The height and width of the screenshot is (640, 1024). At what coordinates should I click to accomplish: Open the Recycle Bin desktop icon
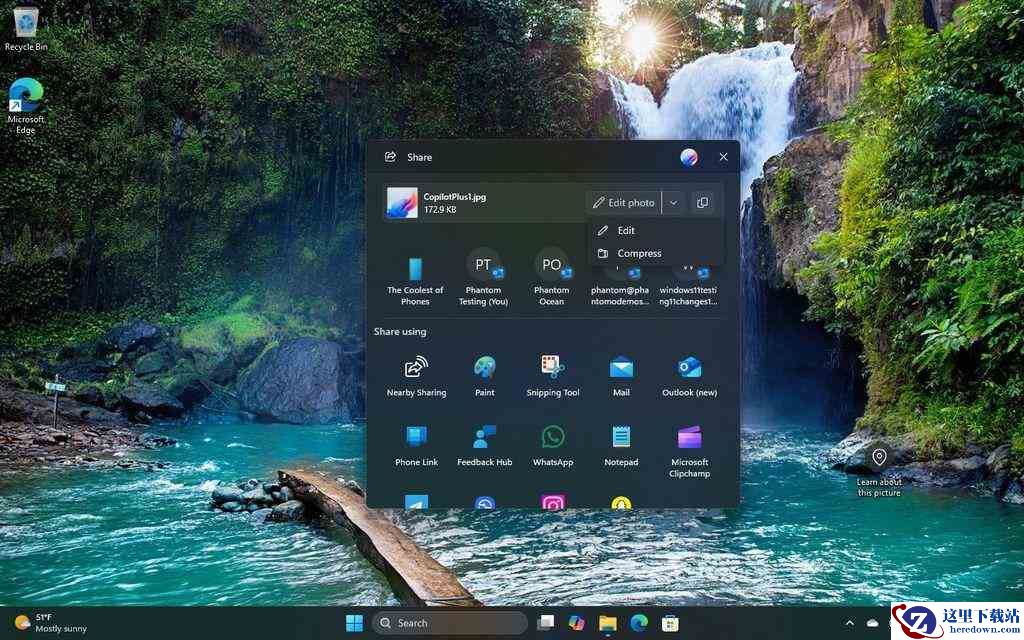click(x=26, y=29)
